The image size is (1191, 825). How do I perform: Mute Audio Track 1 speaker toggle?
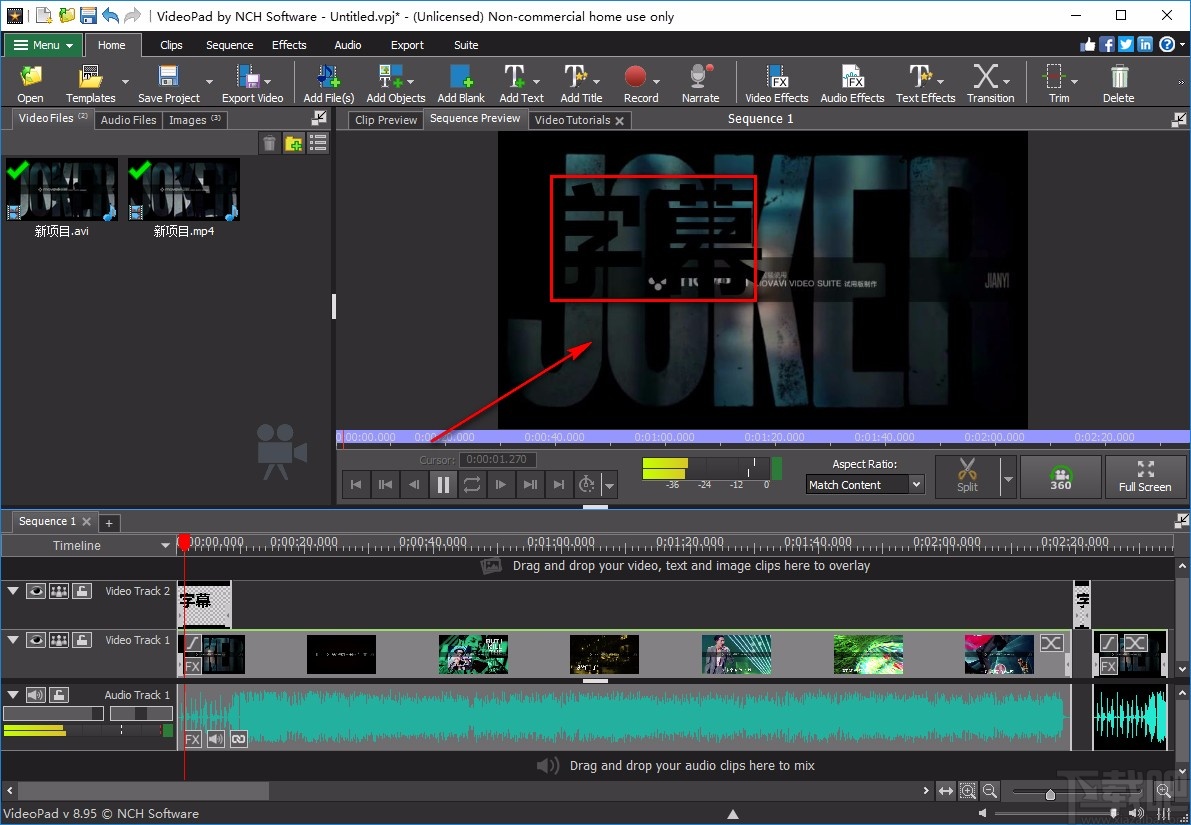pos(36,695)
